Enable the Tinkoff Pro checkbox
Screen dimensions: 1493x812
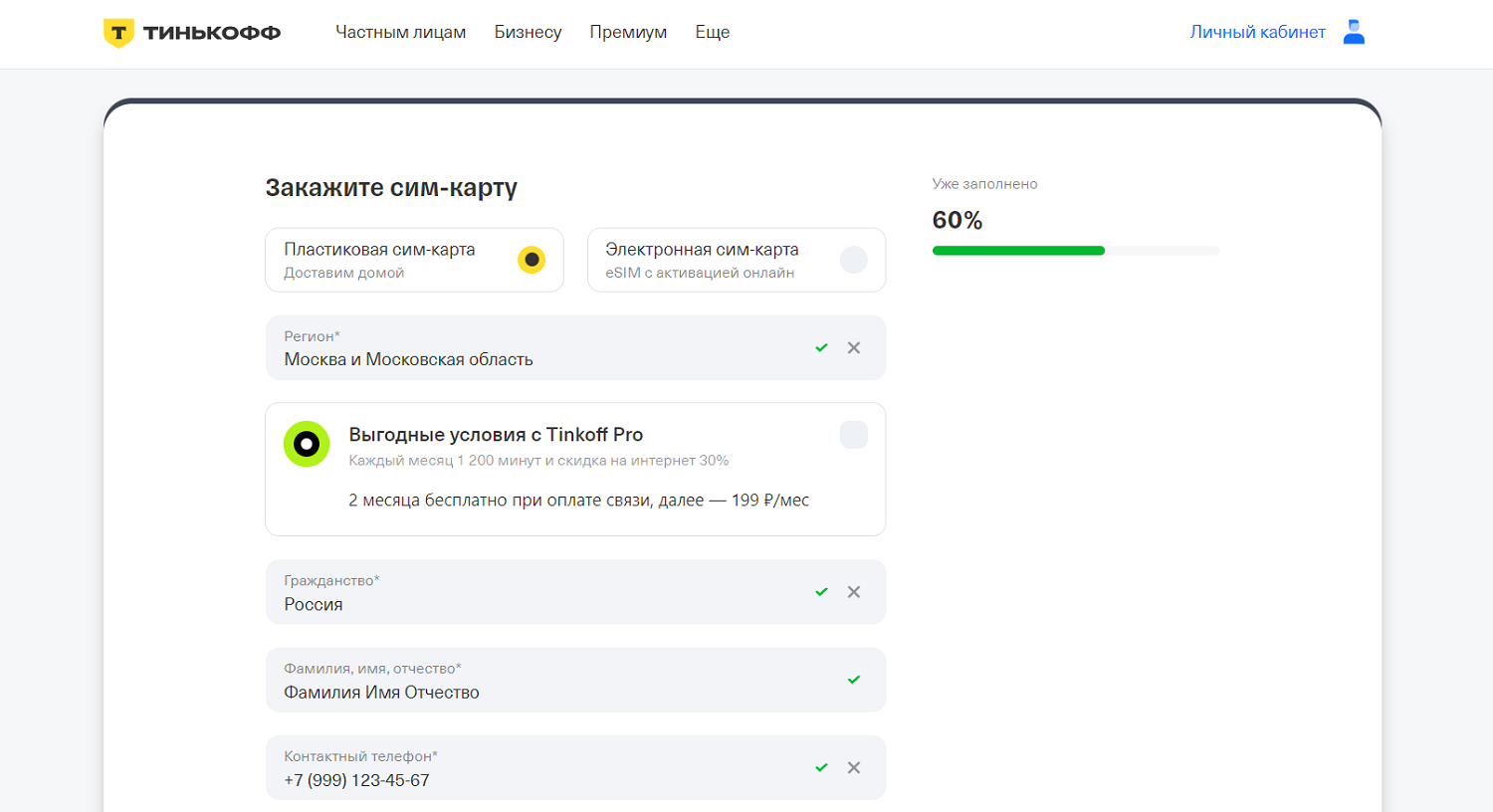tap(854, 435)
